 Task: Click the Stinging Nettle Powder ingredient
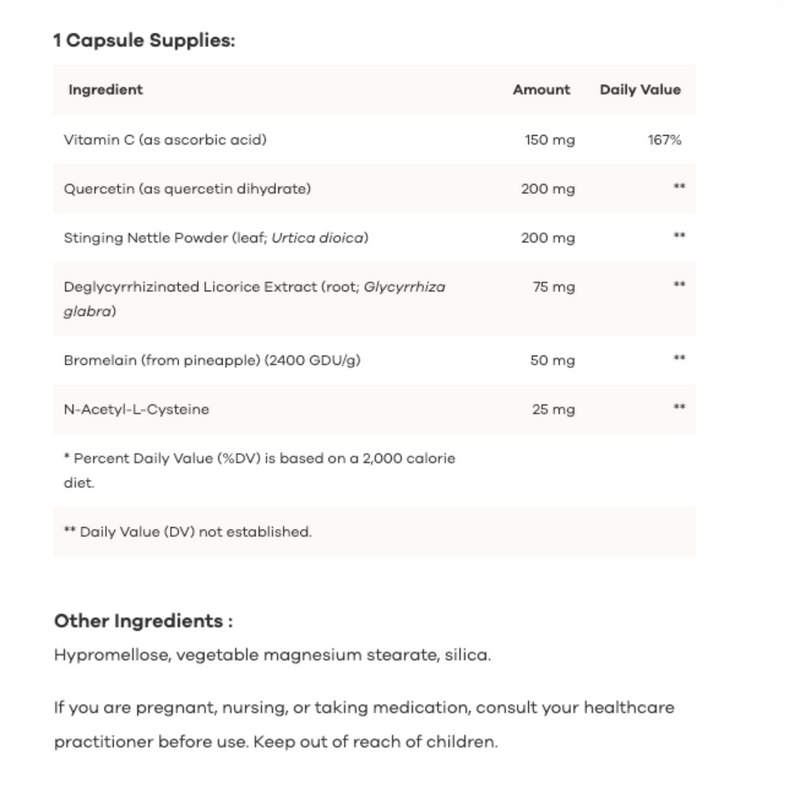point(217,236)
